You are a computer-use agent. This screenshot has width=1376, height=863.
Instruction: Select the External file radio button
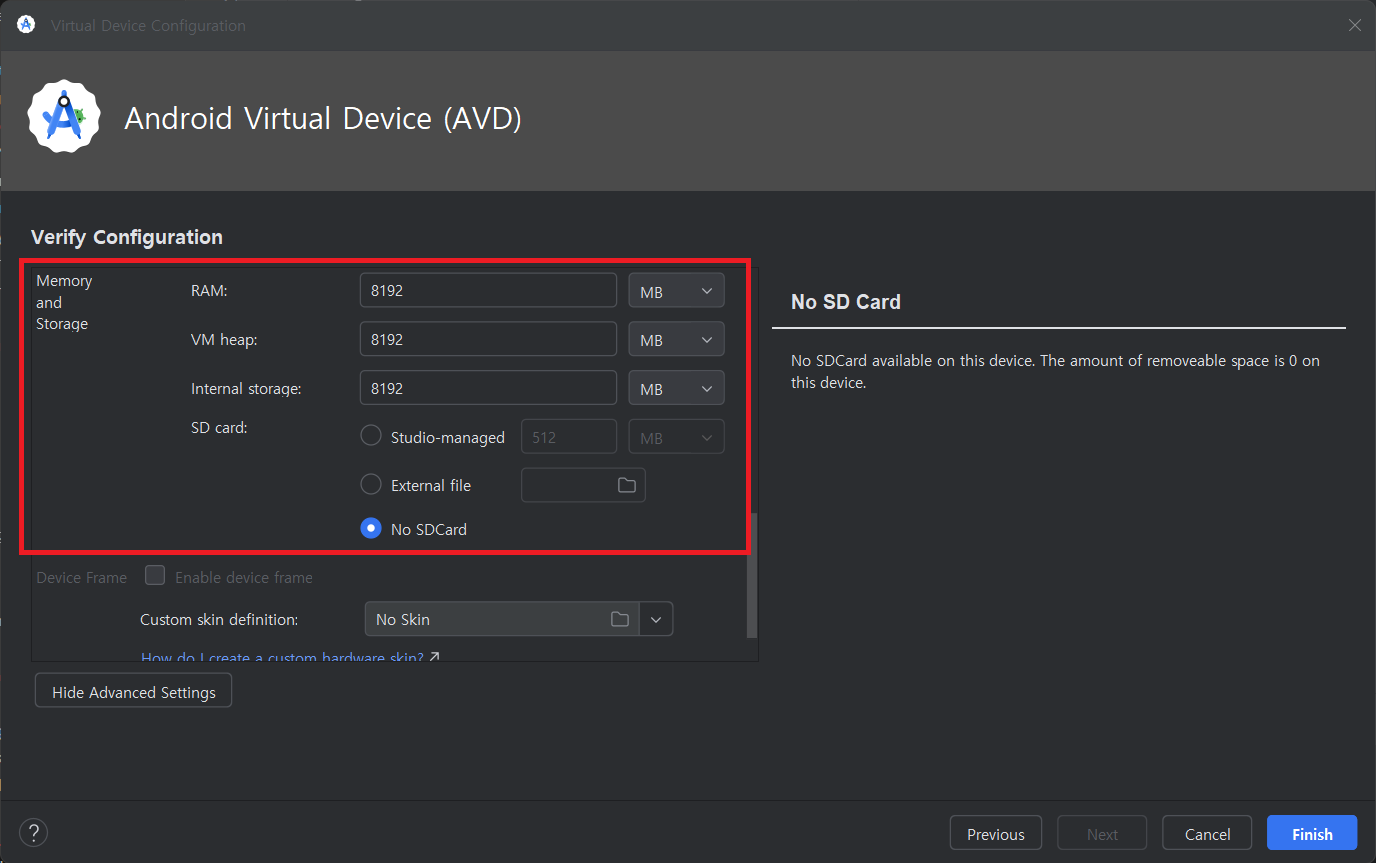point(371,485)
